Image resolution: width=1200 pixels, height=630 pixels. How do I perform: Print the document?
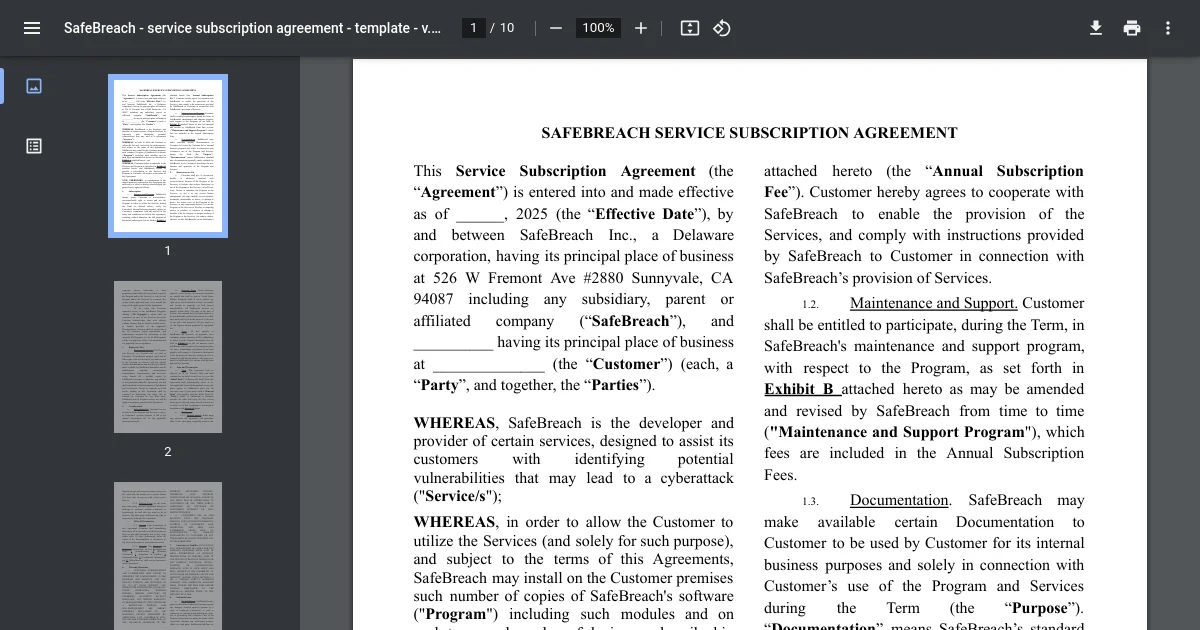pyautogui.click(x=1132, y=28)
